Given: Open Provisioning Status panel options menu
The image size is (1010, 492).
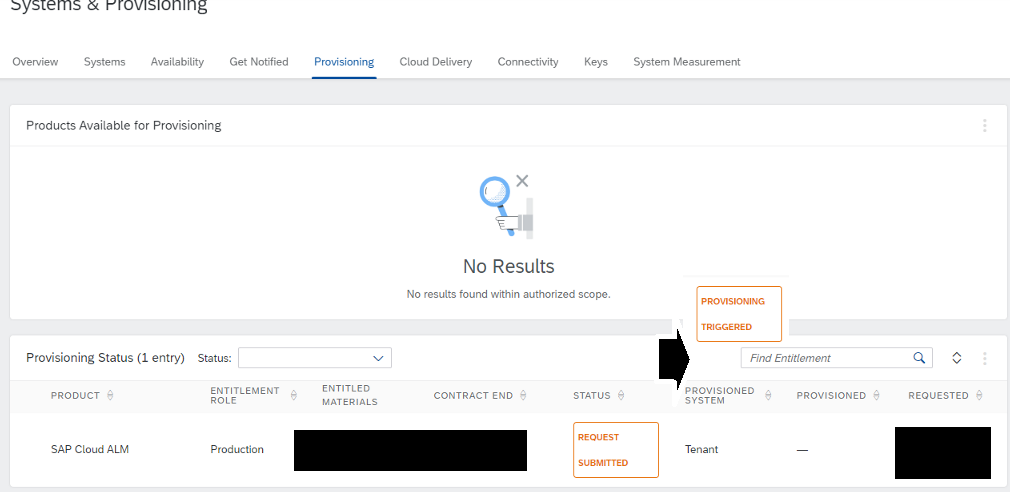Looking at the screenshot, I should click(x=984, y=358).
